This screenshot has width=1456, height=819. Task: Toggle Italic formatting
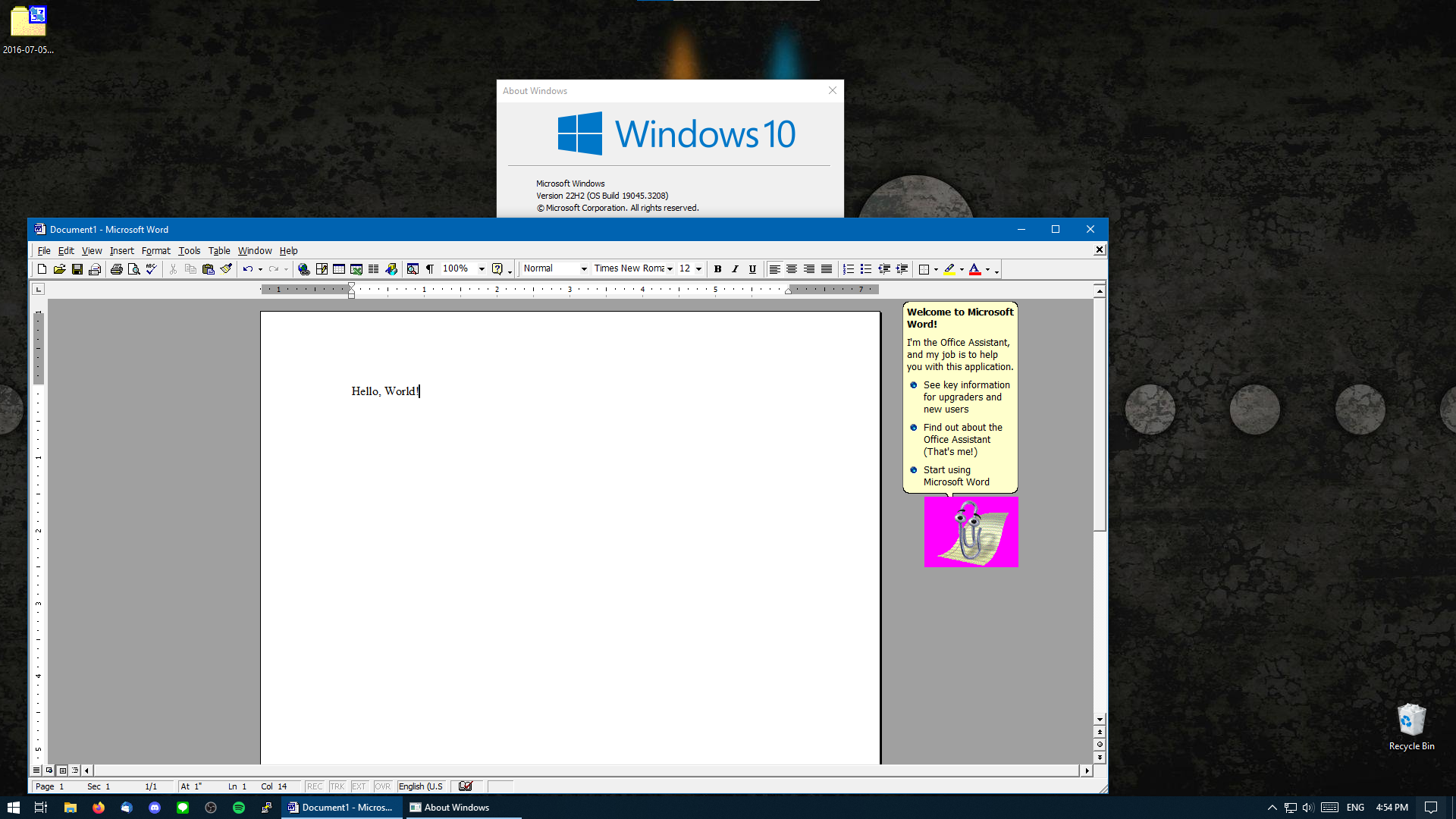pyautogui.click(x=735, y=269)
